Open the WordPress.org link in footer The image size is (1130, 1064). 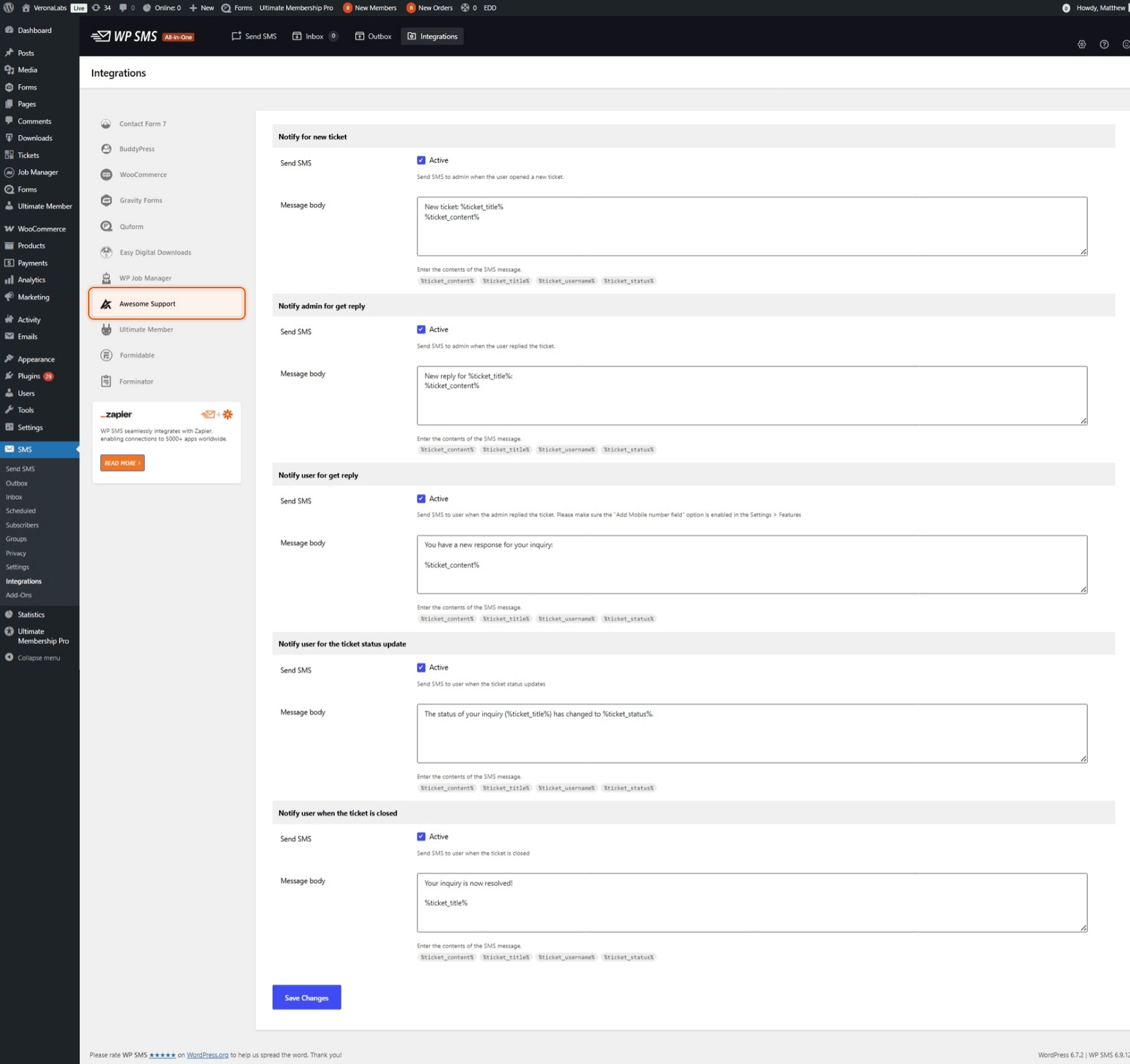207,1055
